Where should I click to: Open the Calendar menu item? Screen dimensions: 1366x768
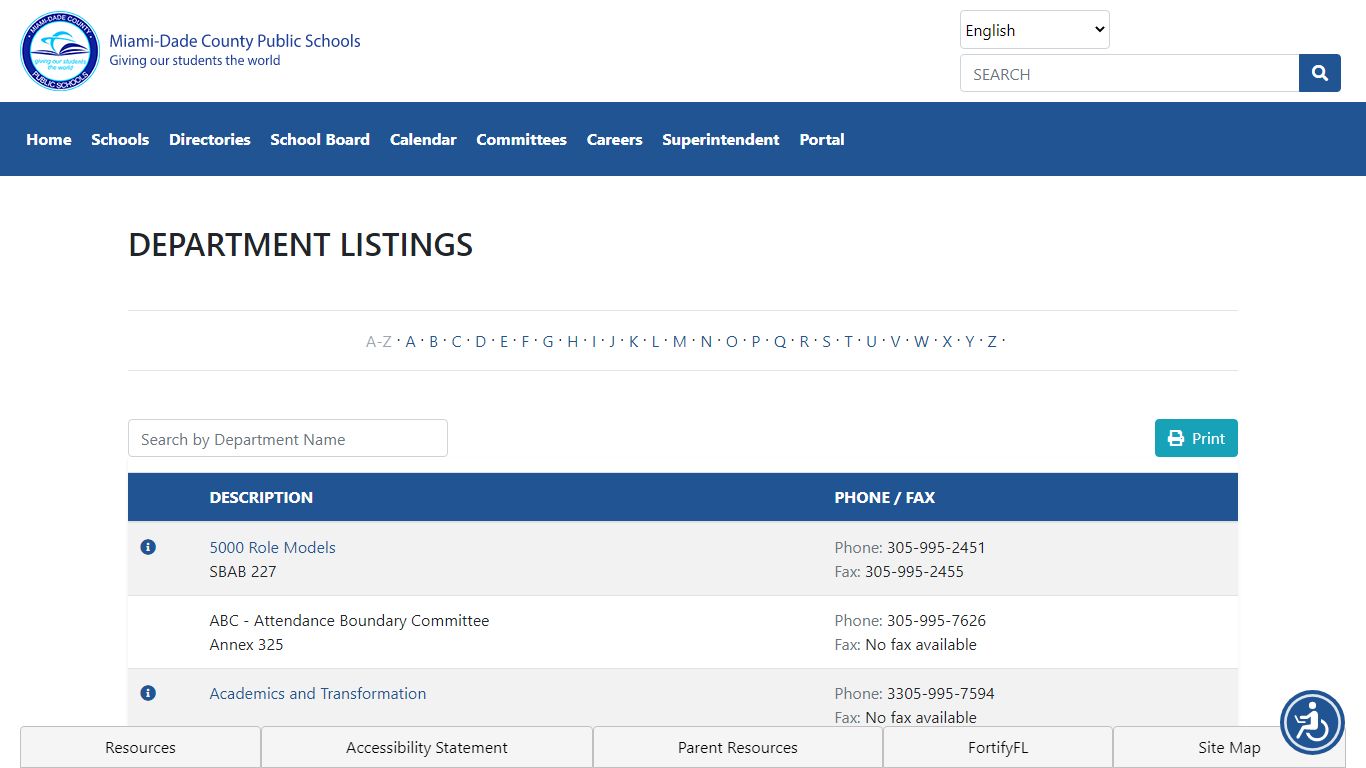point(423,139)
